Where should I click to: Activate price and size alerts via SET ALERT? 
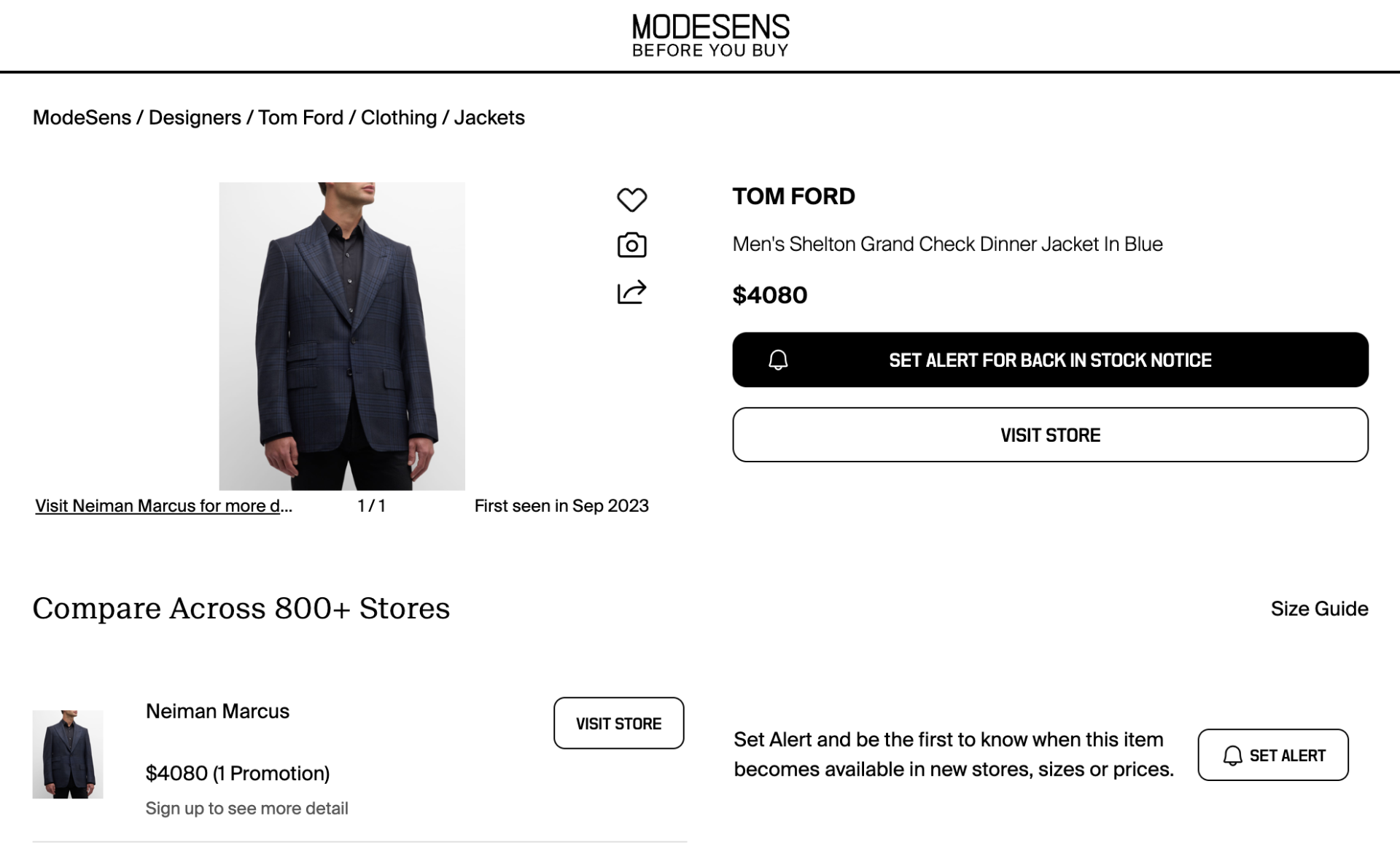point(1272,755)
